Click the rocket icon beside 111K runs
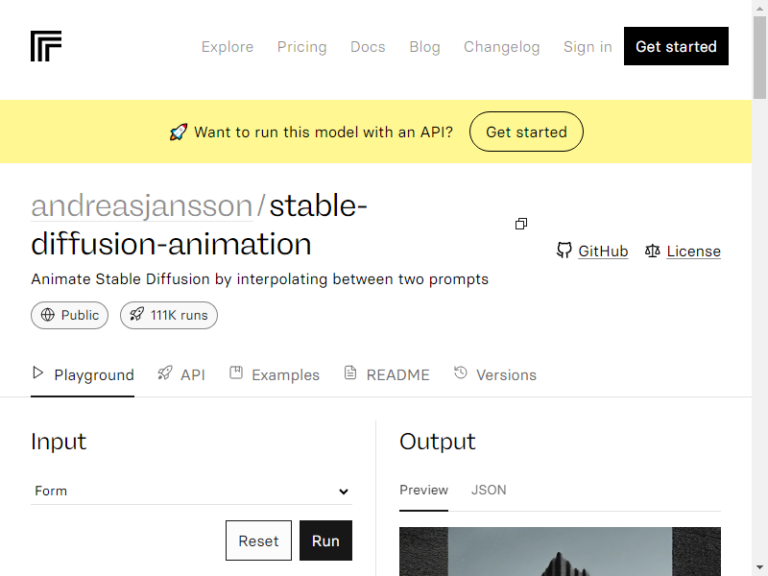This screenshot has height=576, width=768. click(x=137, y=314)
